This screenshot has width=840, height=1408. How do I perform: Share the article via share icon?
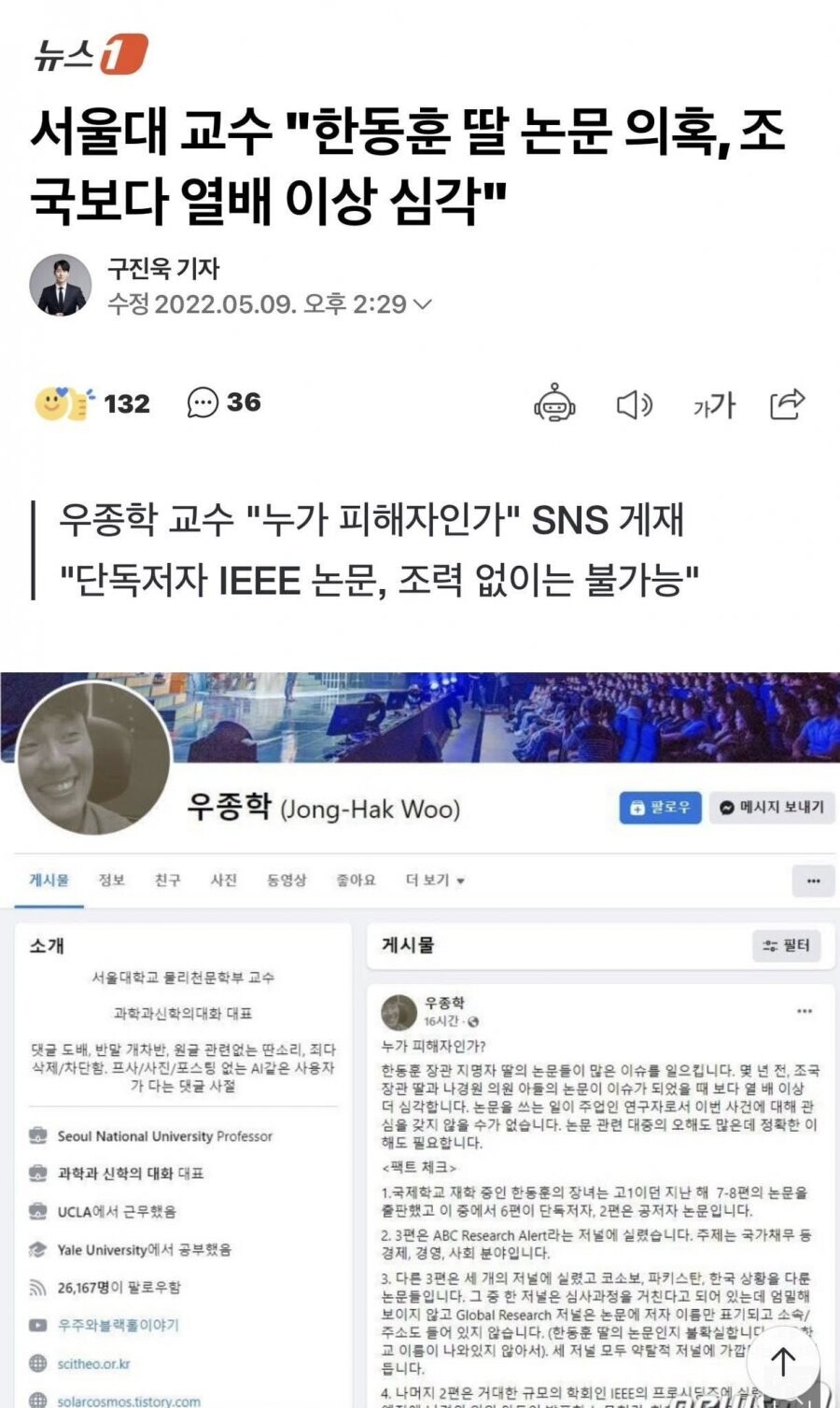[787, 403]
